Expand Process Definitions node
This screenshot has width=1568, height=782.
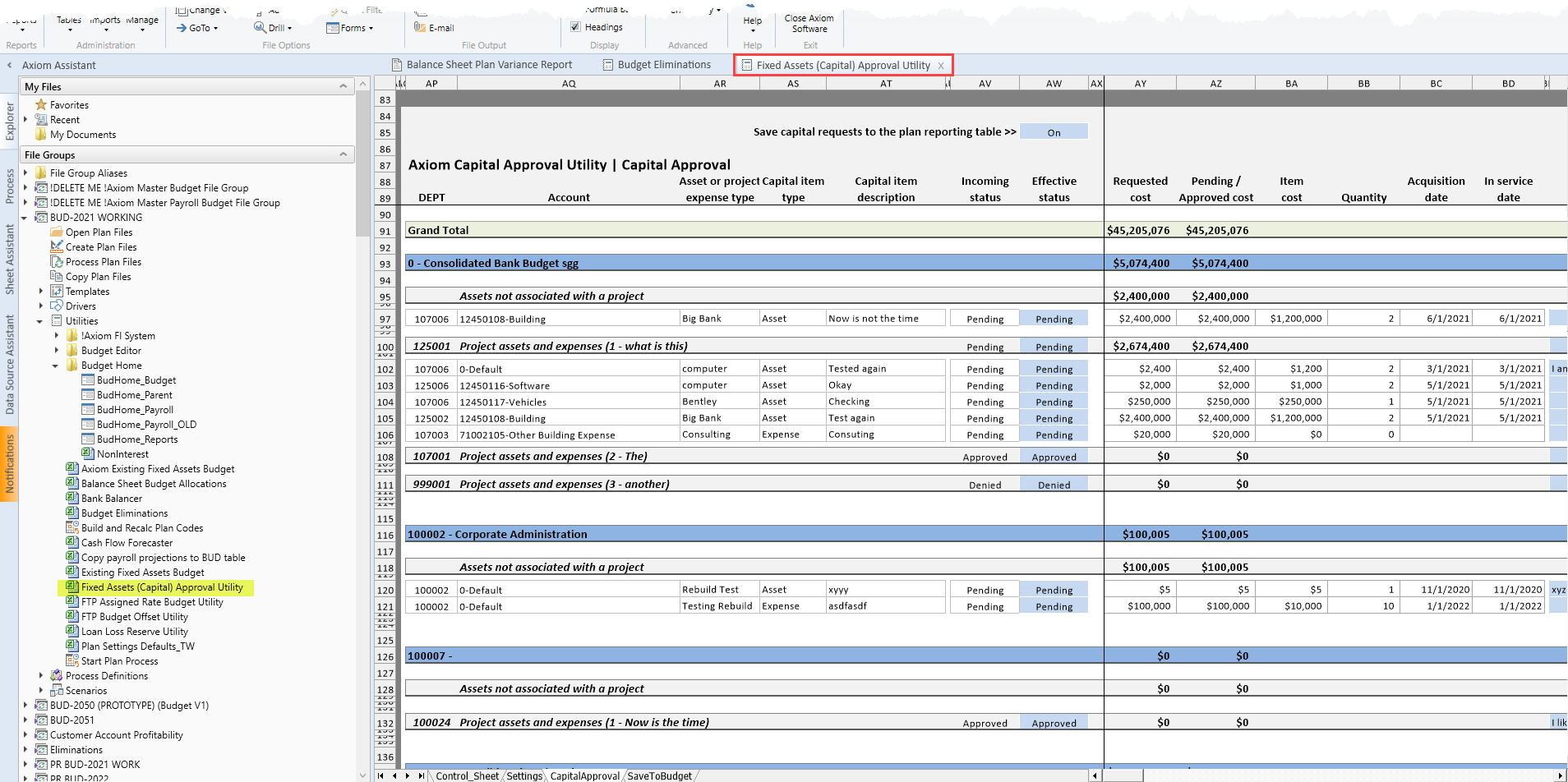pos(41,676)
